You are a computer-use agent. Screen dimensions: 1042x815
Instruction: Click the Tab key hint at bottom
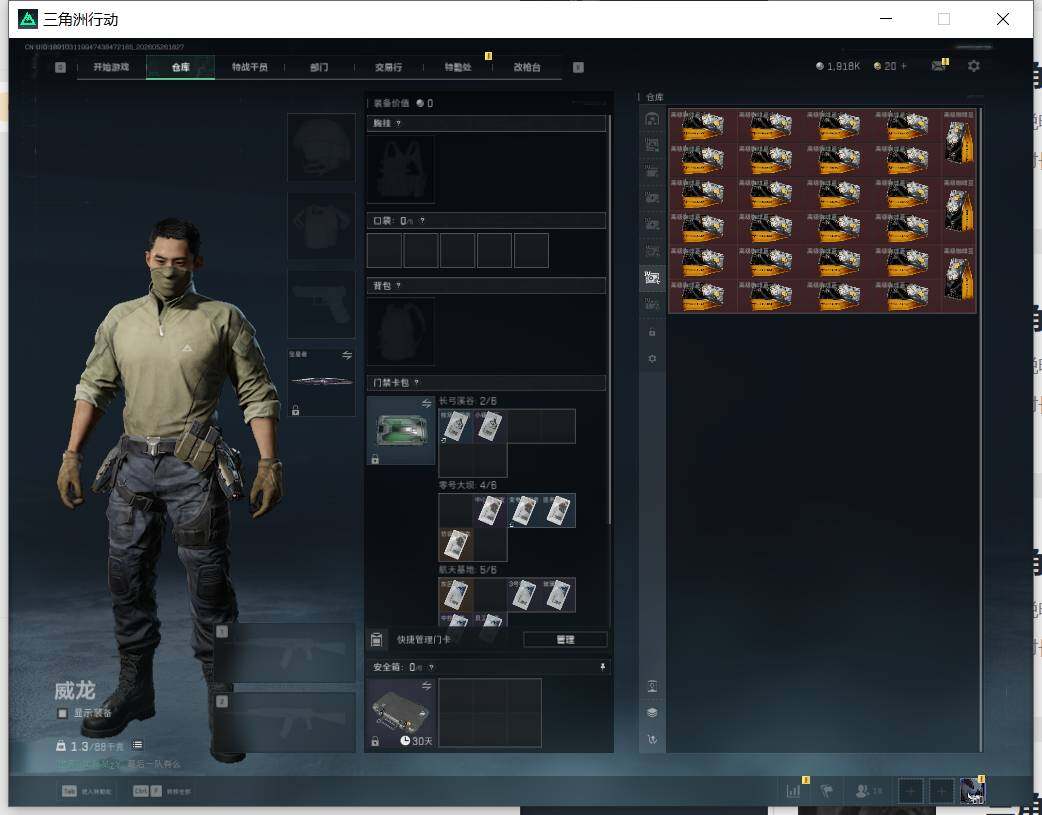[69, 791]
